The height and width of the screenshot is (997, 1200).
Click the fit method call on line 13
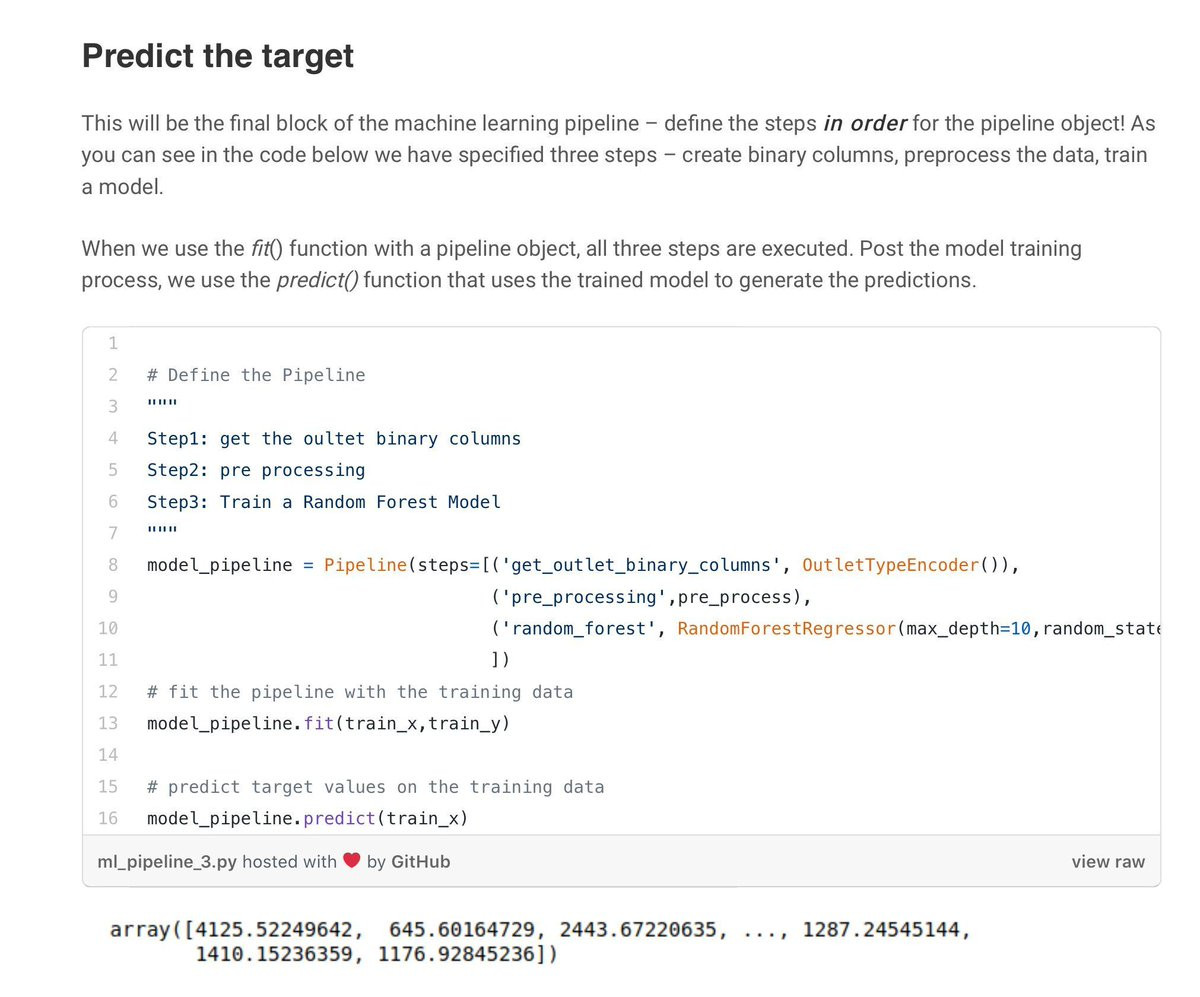tap(318, 723)
